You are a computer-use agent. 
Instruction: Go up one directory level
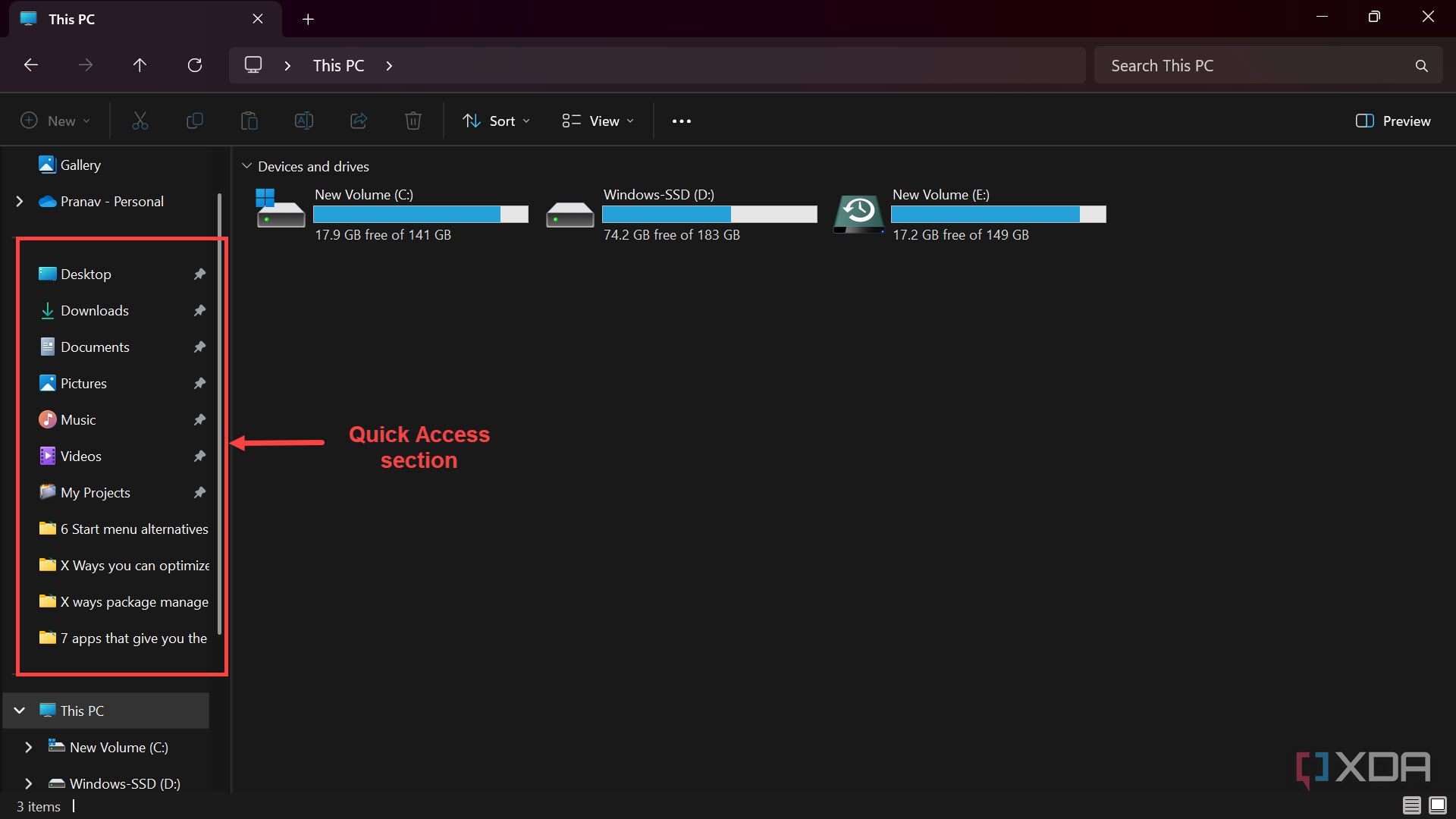point(140,65)
